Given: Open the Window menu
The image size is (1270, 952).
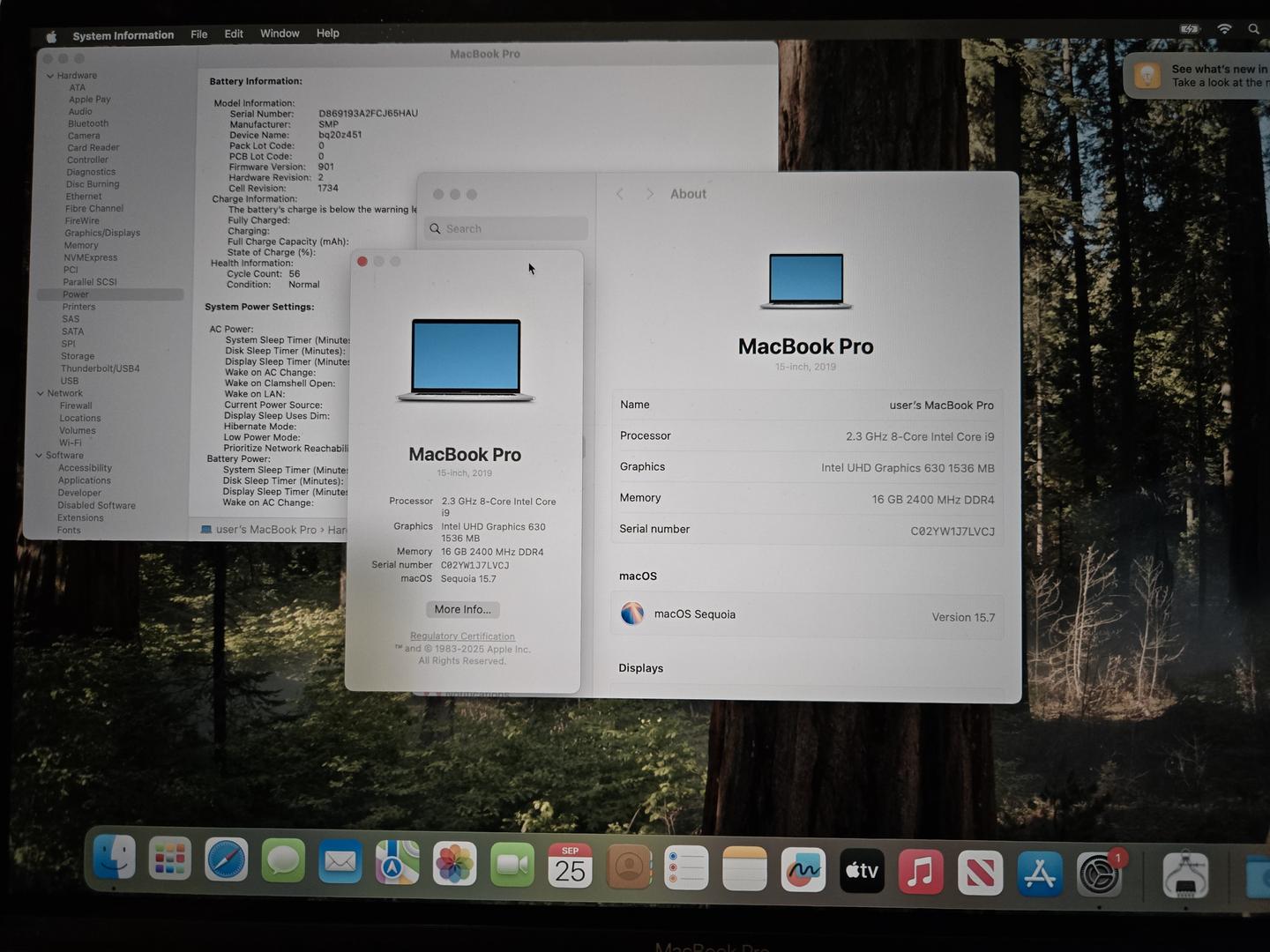Looking at the screenshot, I should point(280,33).
